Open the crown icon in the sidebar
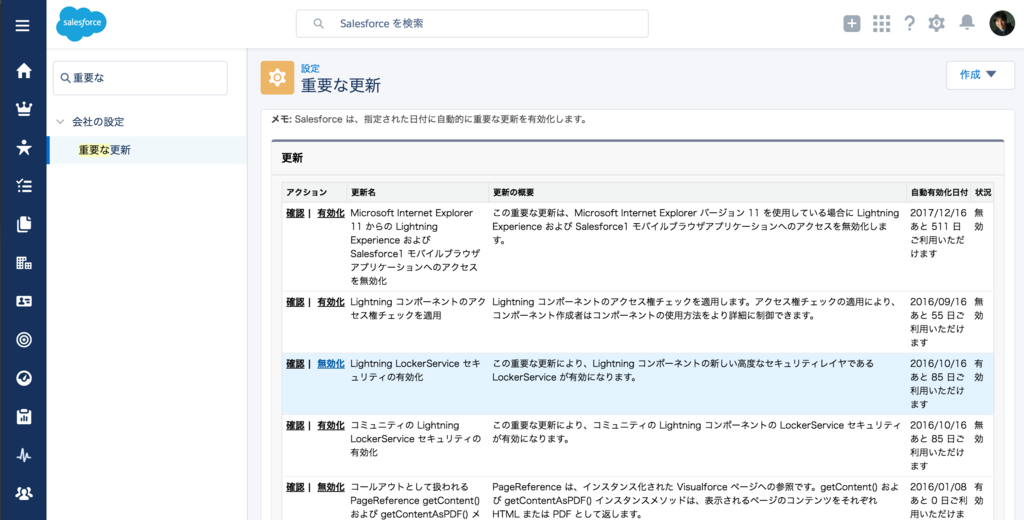The width and height of the screenshot is (1024, 520). [24, 109]
